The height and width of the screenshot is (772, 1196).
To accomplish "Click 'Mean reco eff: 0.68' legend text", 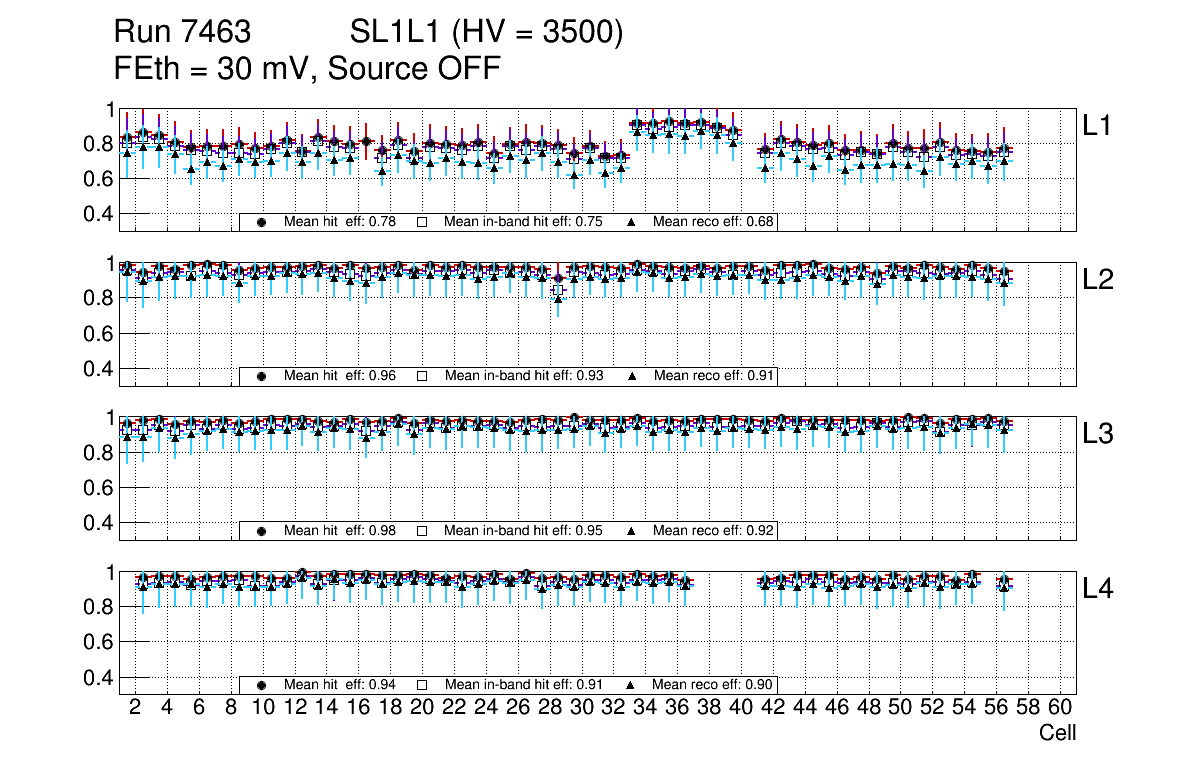I will pos(714,222).
